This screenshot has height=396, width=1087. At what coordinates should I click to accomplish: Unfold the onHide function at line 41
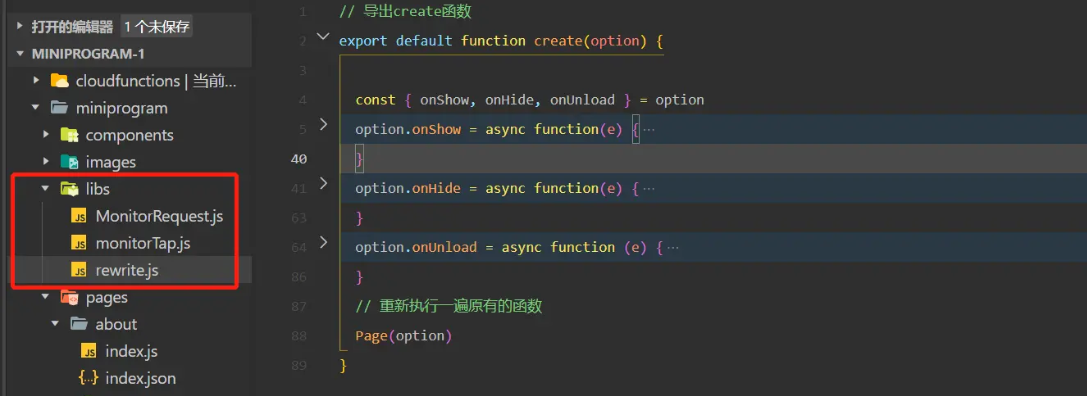323,184
